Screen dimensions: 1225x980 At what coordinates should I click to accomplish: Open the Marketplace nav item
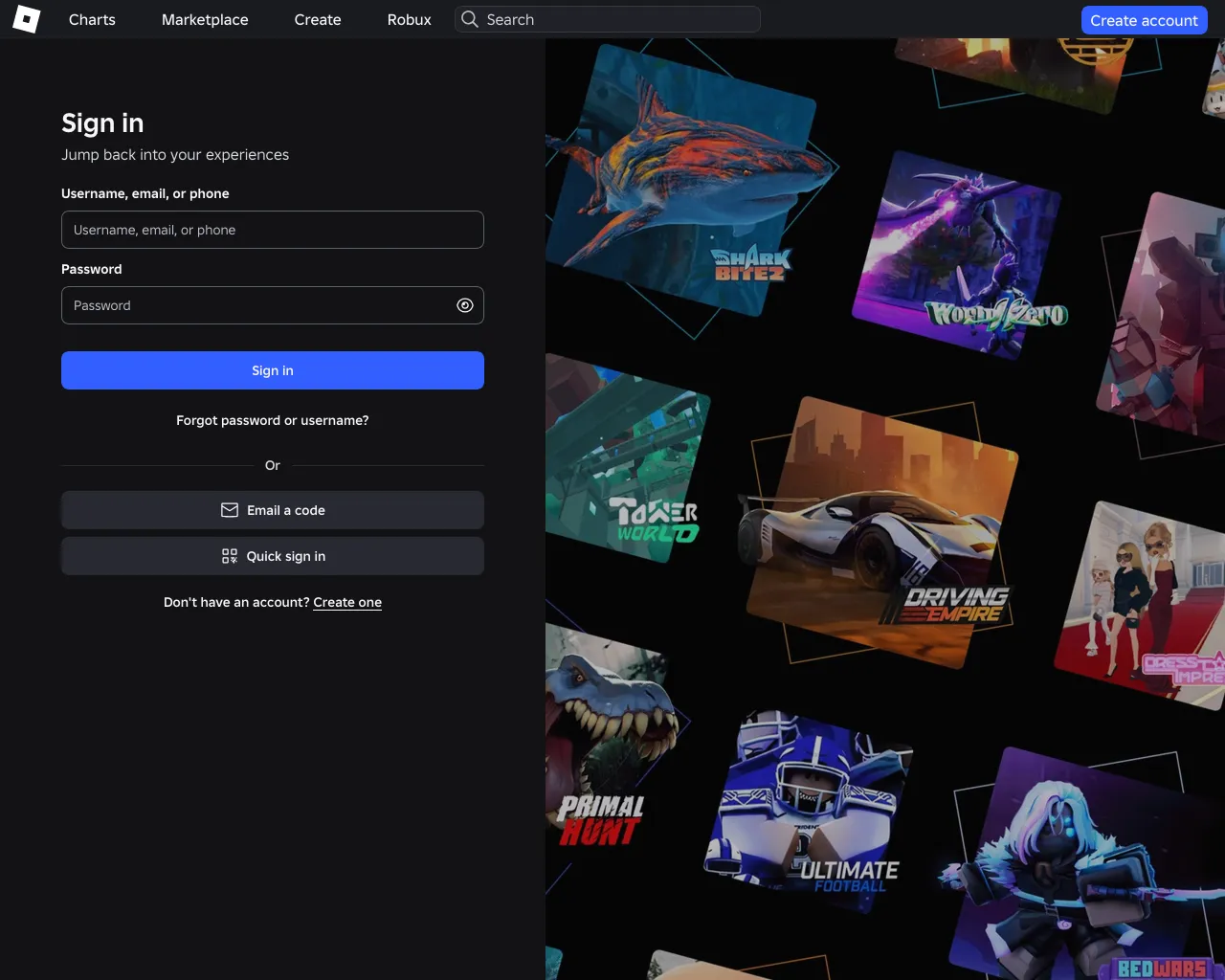pyautogui.click(x=205, y=19)
